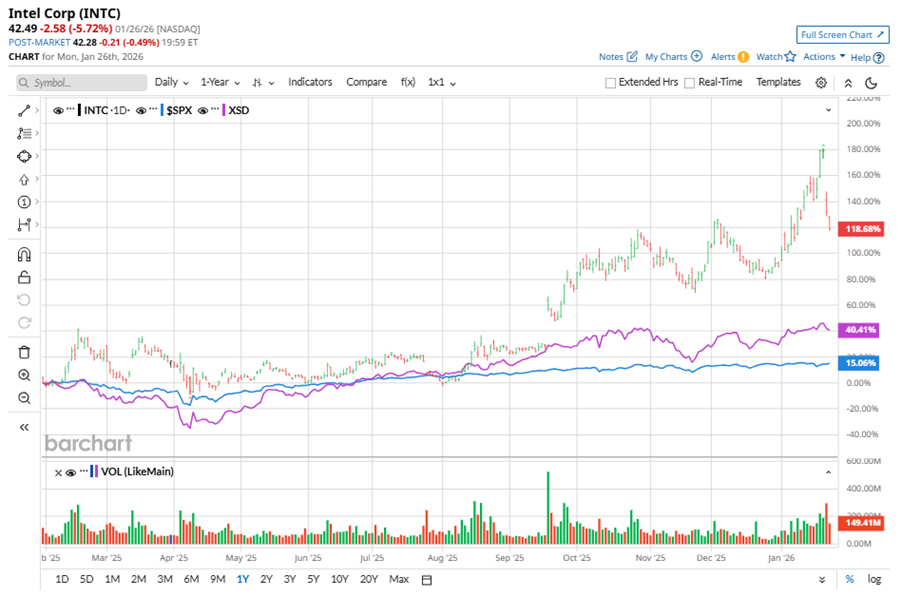
Task: Open the Alerts panel
Action: click(729, 56)
